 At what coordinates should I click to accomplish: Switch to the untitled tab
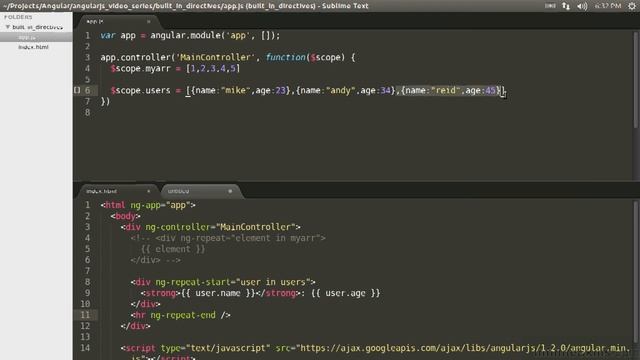178,191
